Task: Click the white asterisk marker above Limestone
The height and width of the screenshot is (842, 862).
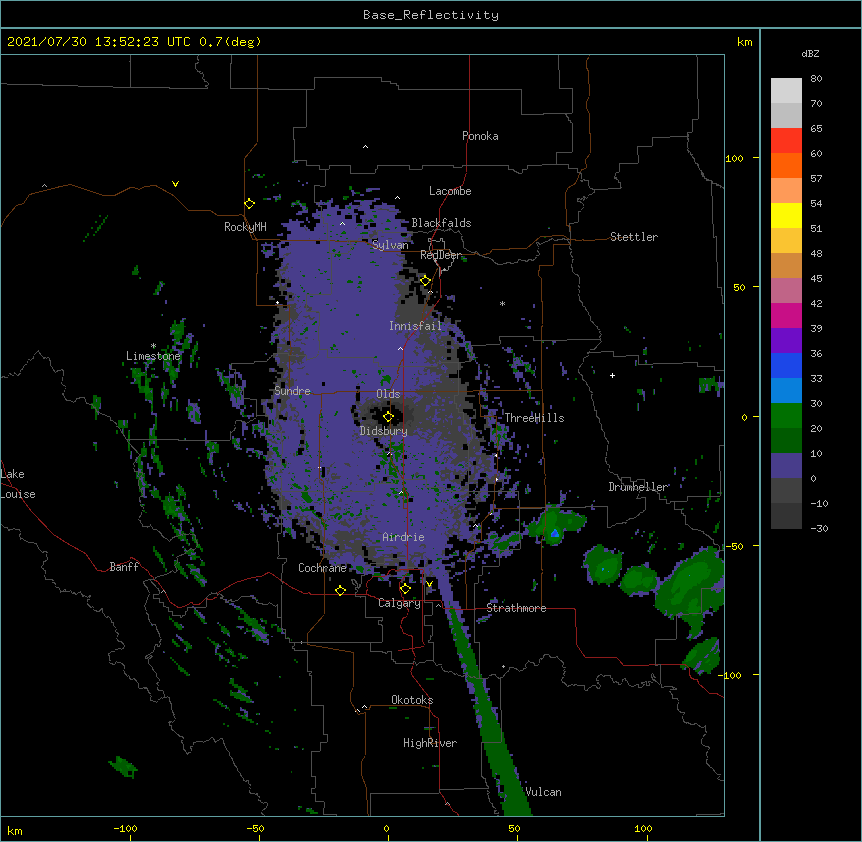Action: [x=153, y=346]
